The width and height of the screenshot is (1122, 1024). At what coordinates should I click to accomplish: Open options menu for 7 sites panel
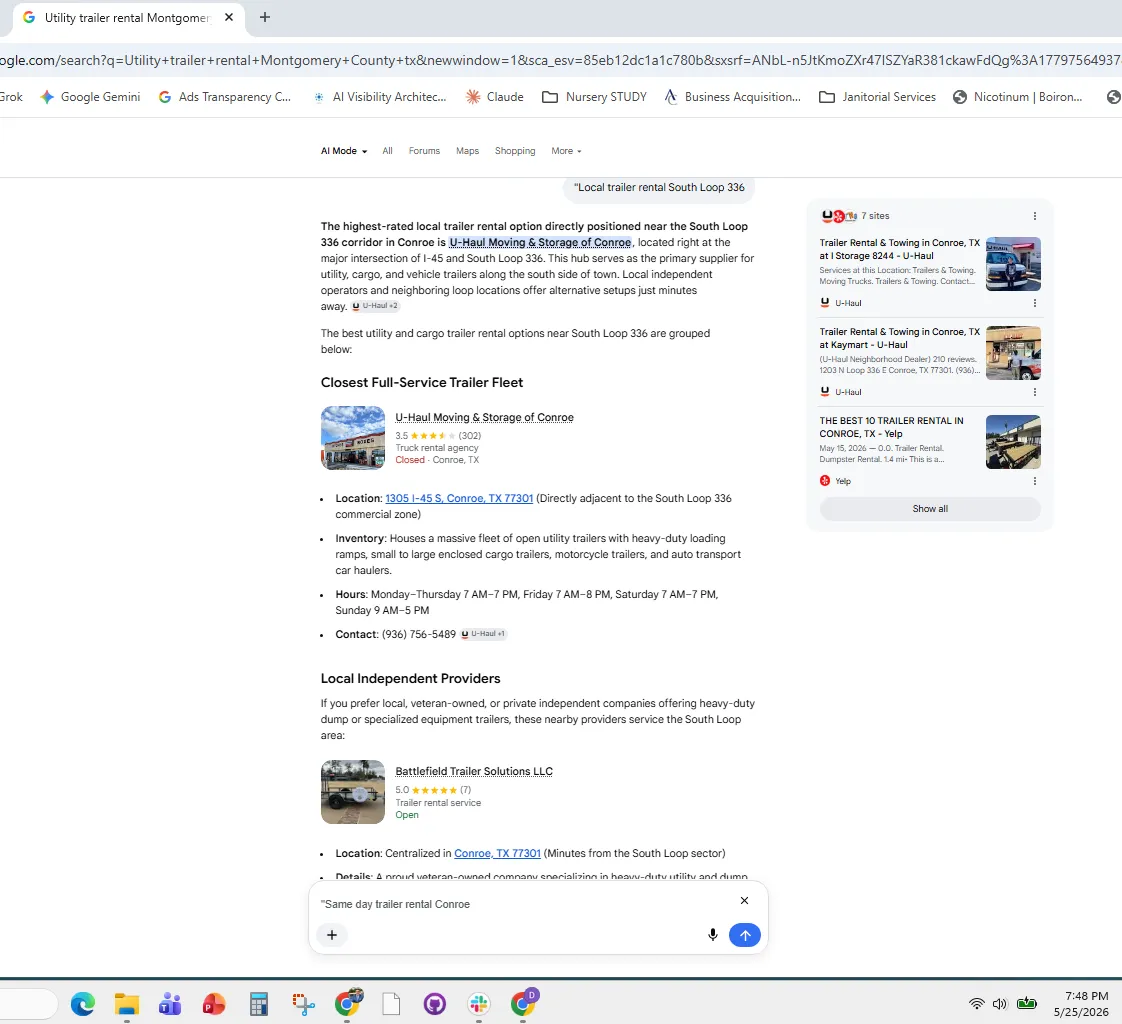pyautogui.click(x=1034, y=216)
